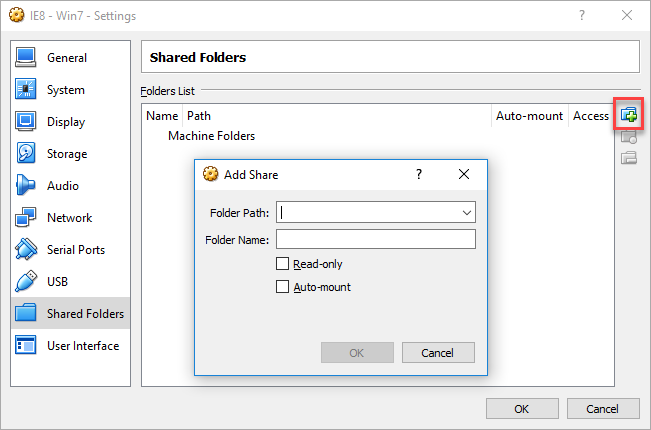The height and width of the screenshot is (430, 651).
Task: Switch to Audio settings
Action: [x=62, y=186]
